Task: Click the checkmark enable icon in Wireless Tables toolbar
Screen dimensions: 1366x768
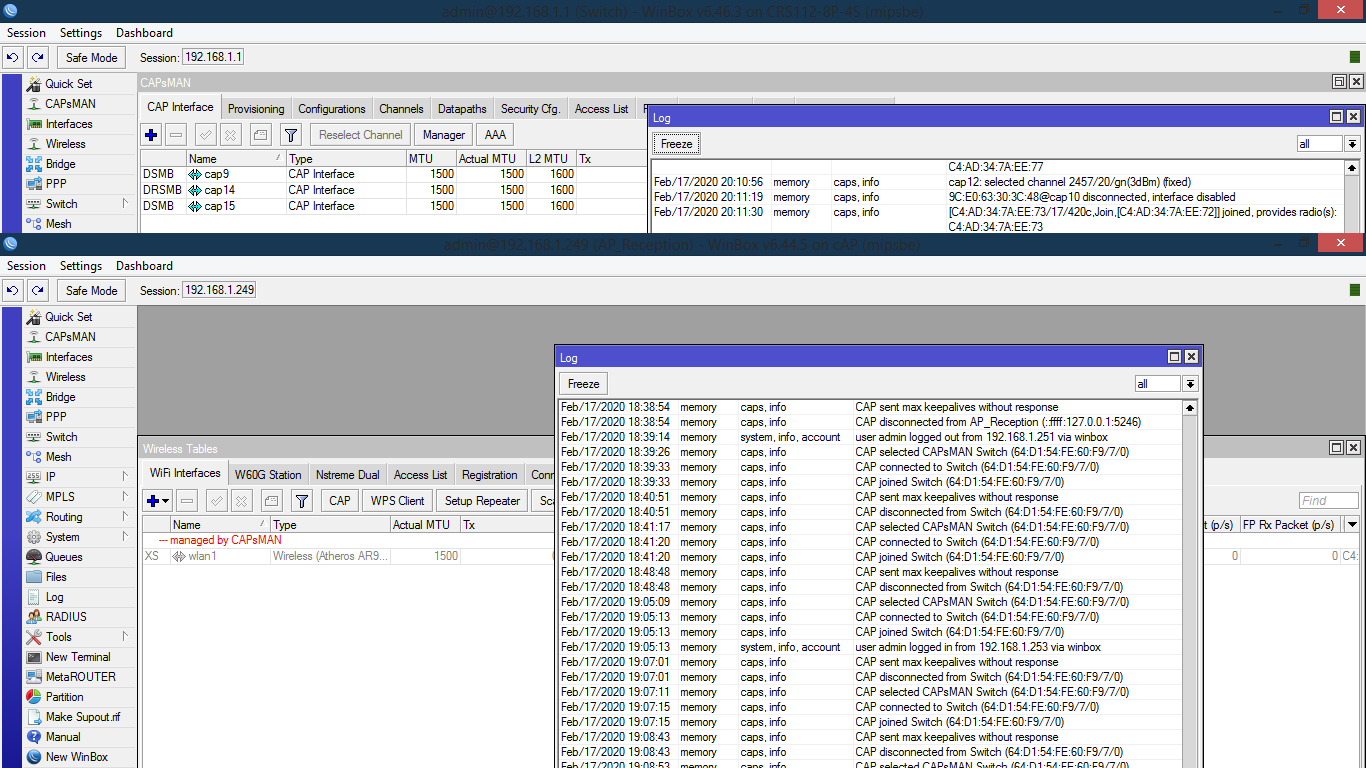Action: click(216, 501)
